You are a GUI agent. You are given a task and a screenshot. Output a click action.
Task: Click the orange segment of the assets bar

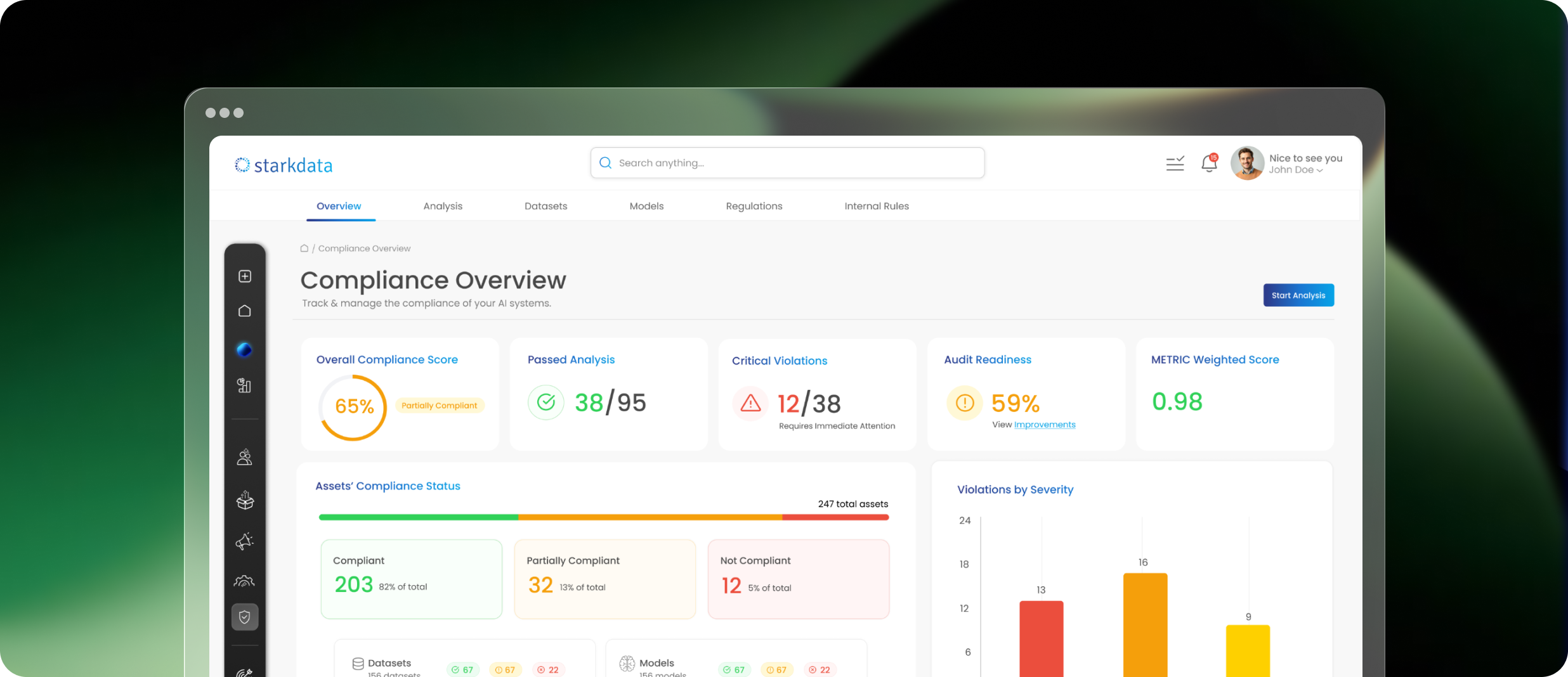click(650, 517)
